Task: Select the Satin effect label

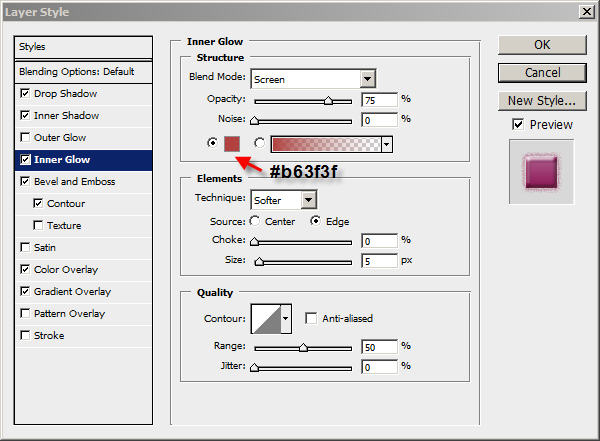Action: pyautogui.click(x=45, y=247)
